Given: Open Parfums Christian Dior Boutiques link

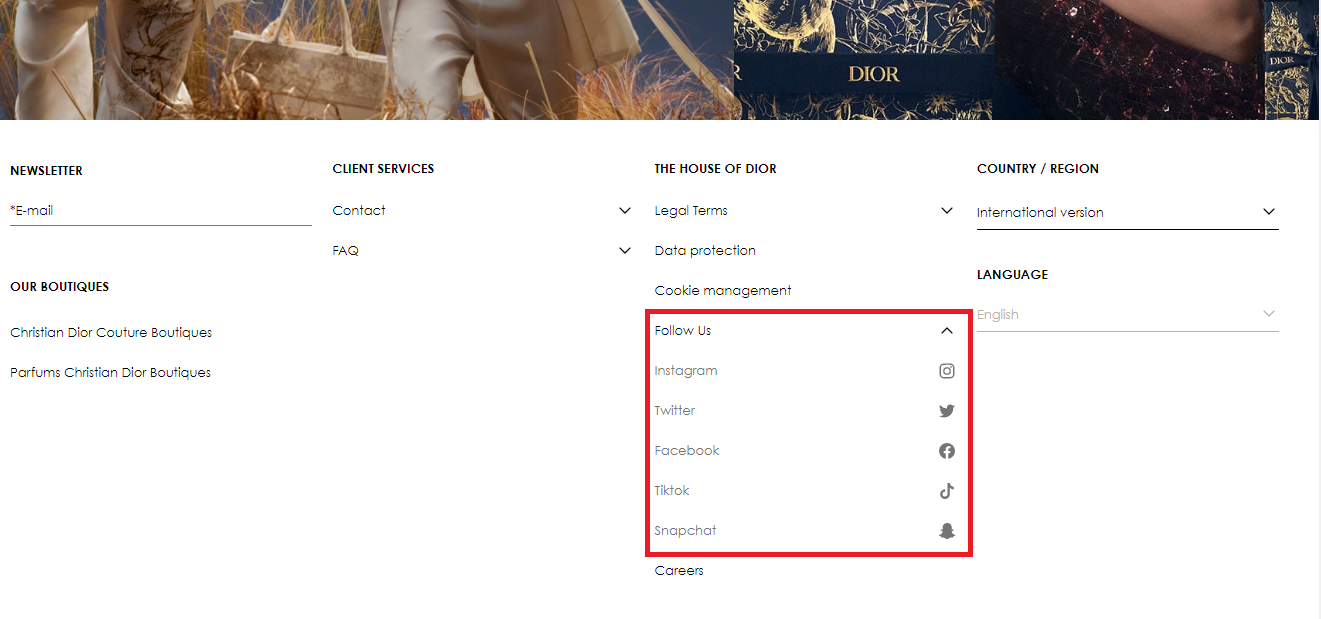Looking at the screenshot, I should (x=110, y=372).
